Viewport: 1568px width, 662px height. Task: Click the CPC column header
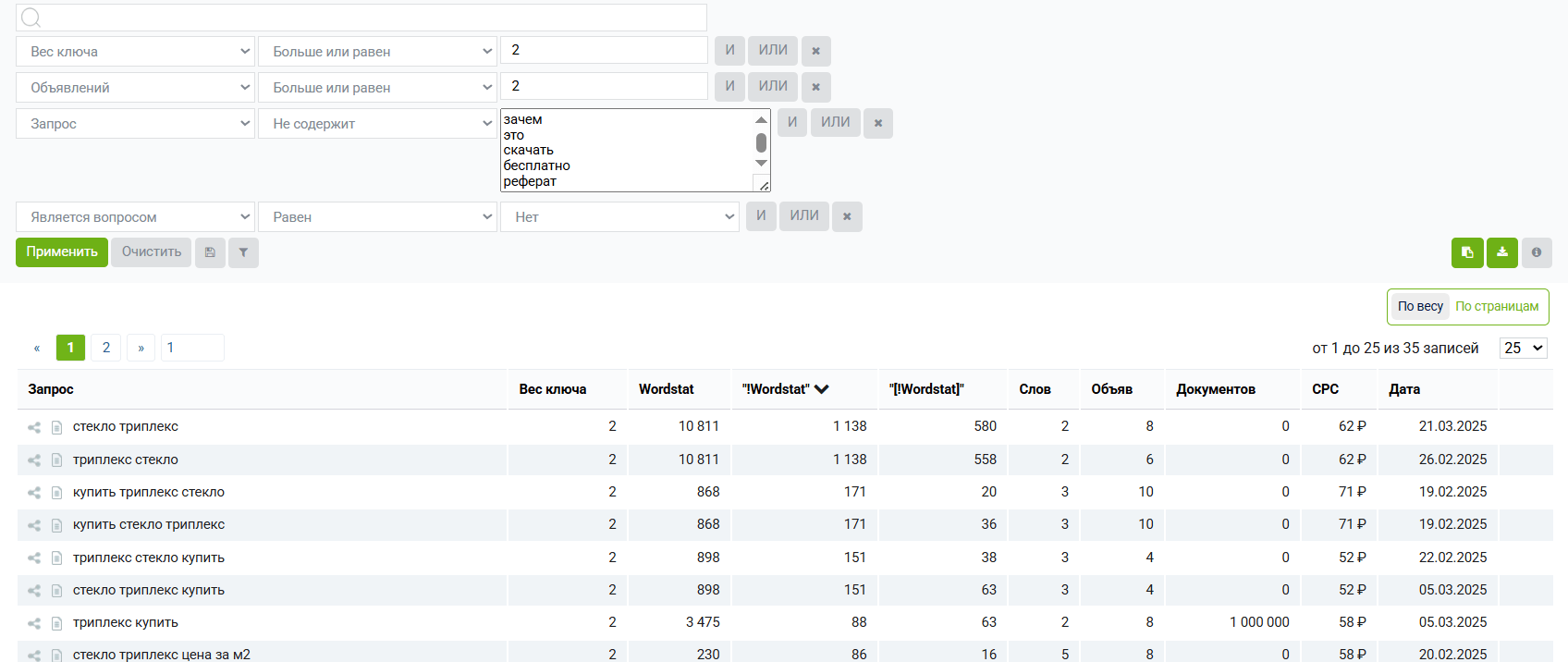tap(1325, 389)
